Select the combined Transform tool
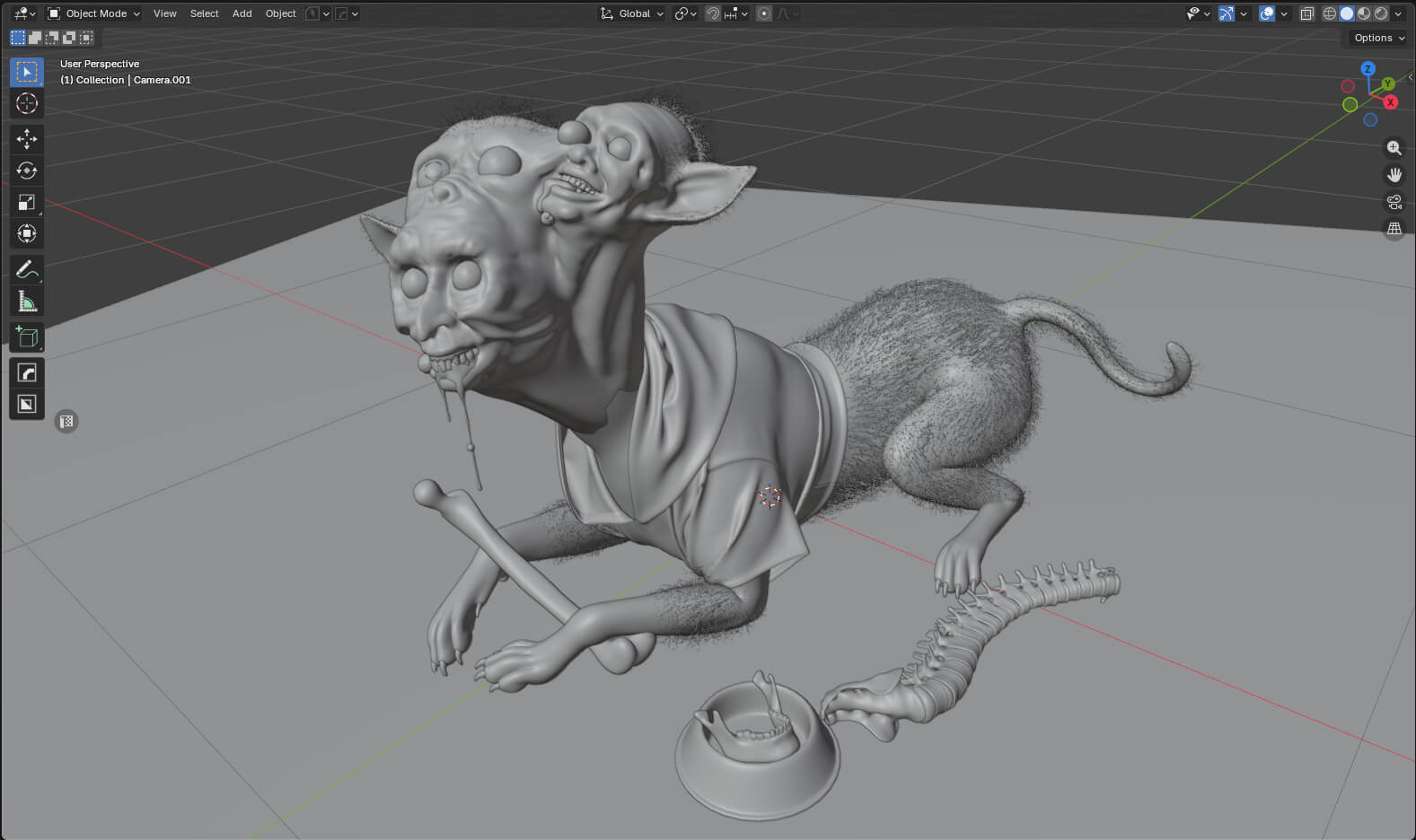 [27, 233]
